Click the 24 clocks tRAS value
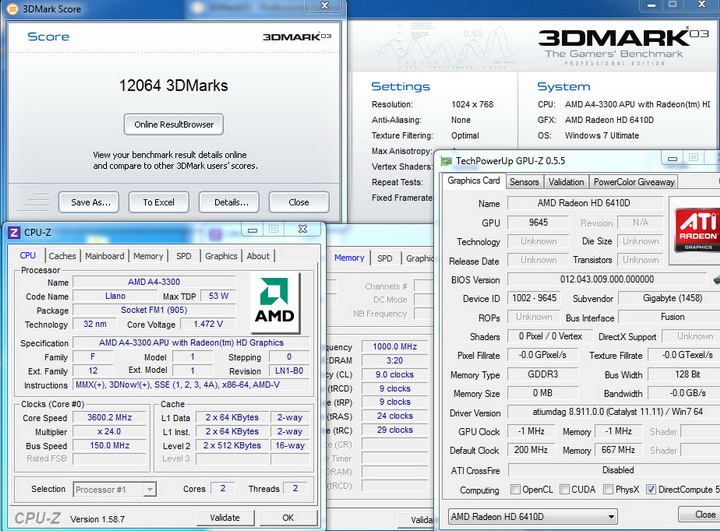 tap(395, 416)
